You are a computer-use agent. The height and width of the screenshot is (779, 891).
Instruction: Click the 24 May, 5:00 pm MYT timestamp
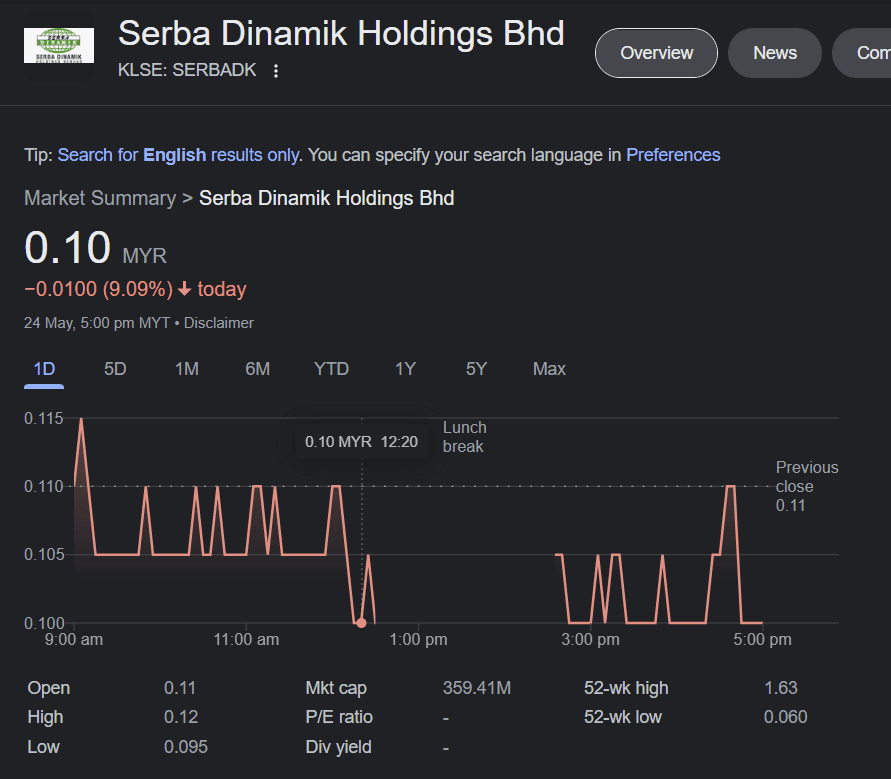click(x=97, y=323)
